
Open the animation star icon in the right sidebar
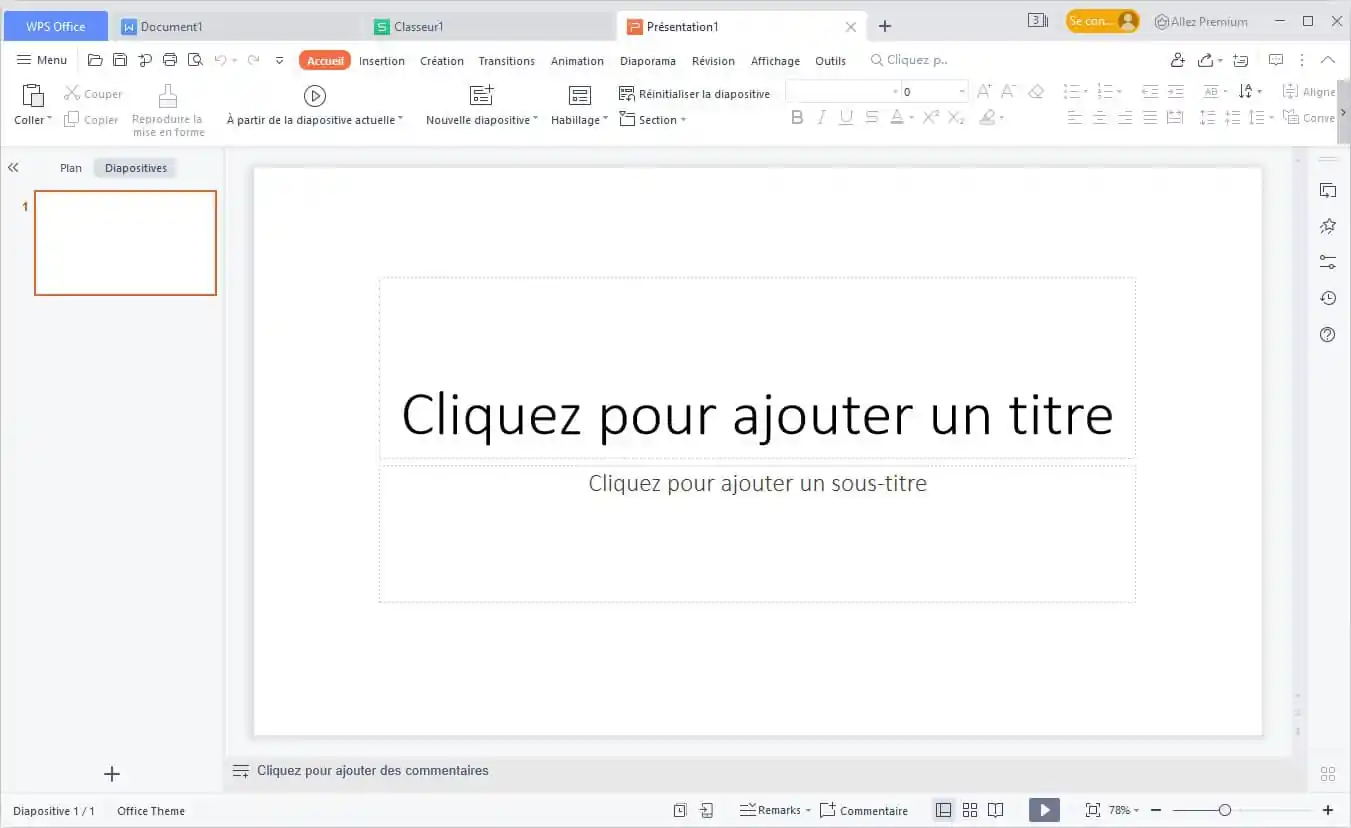coord(1328,227)
